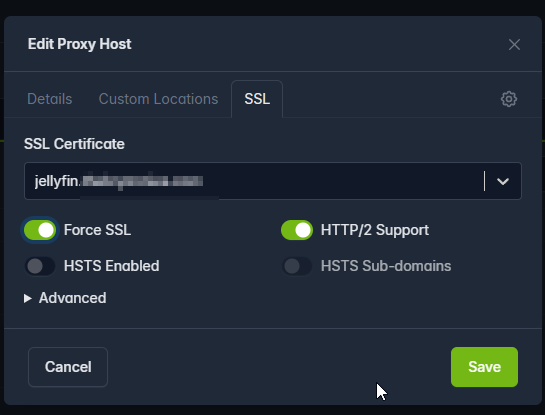Click the 'HSTS Sub-domains' text label
The width and height of the screenshot is (545, 415).
tap(386, 266)
